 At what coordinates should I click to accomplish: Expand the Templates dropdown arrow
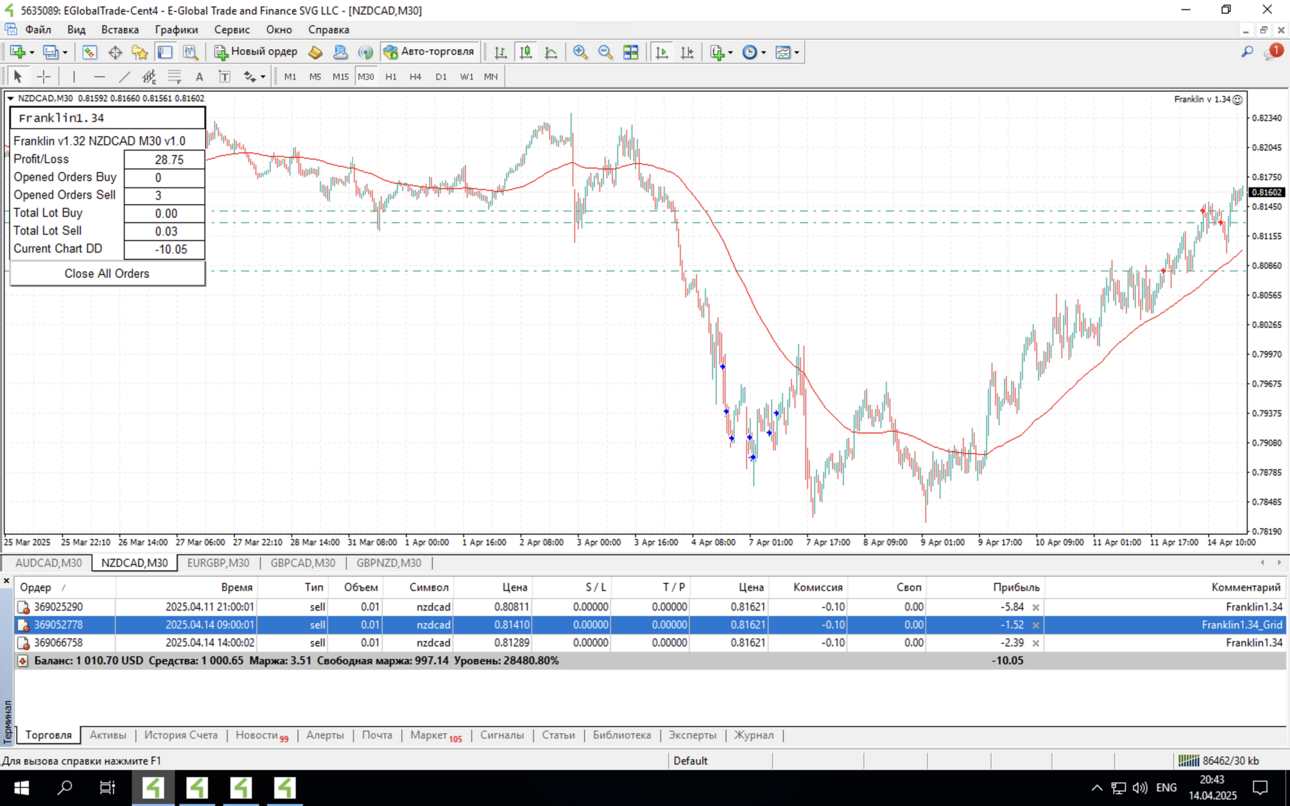pyautogui.click(x=796, y=53)
